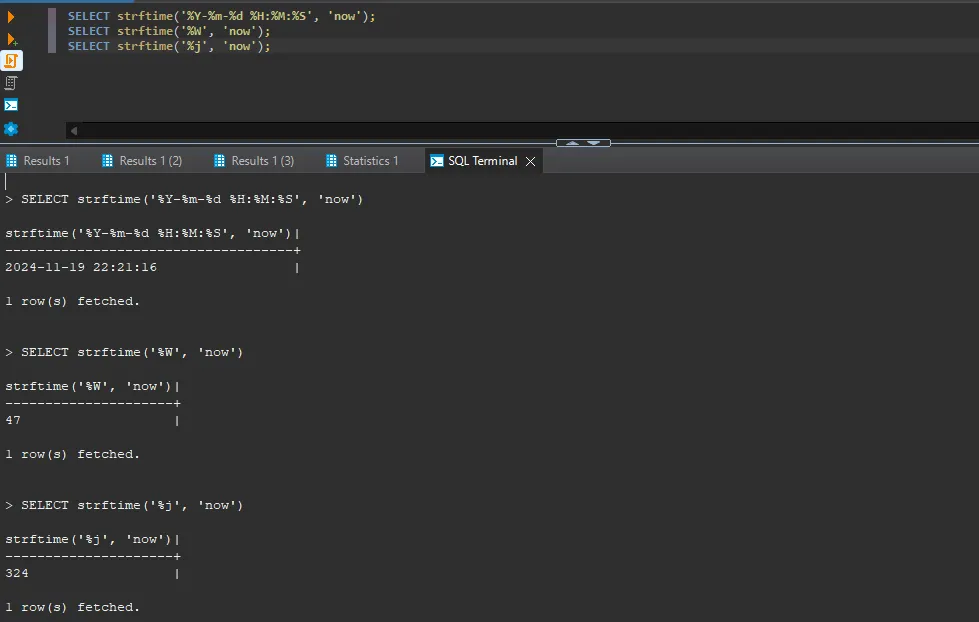Click terminal command with '%Y-%m-%d %H:%M:%S'
This screenshot has height=622, width=979.
tap(192, 199)
